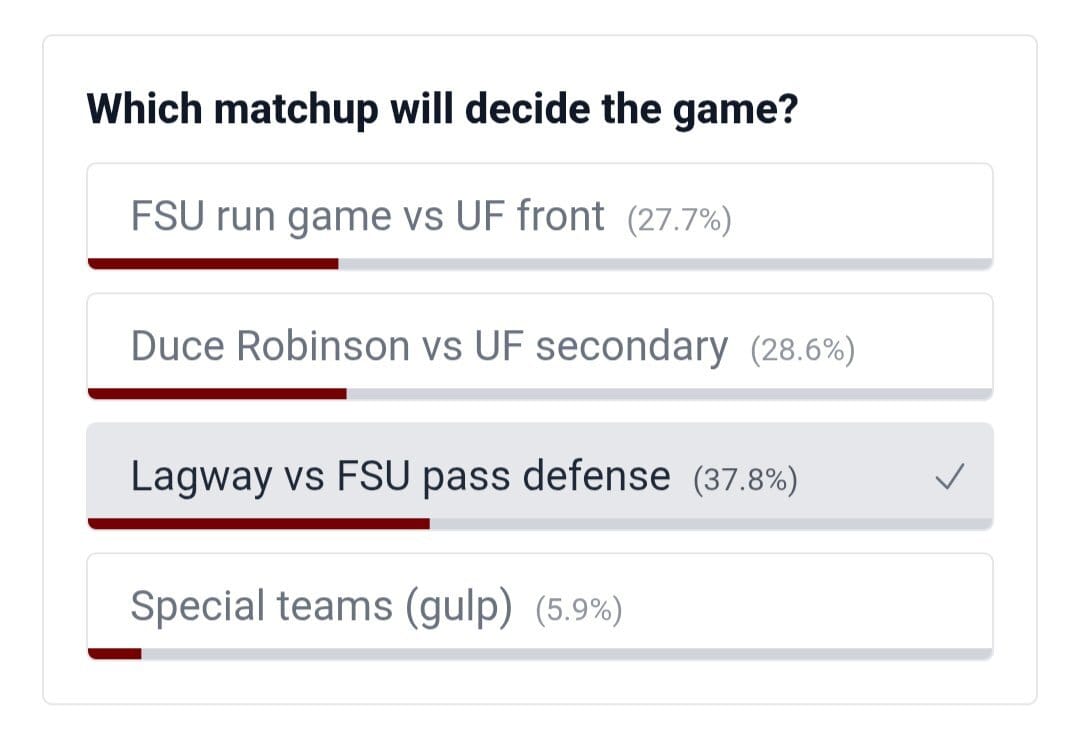
Task: Click gray unfilled bar under Special teams
Action: 566,654
